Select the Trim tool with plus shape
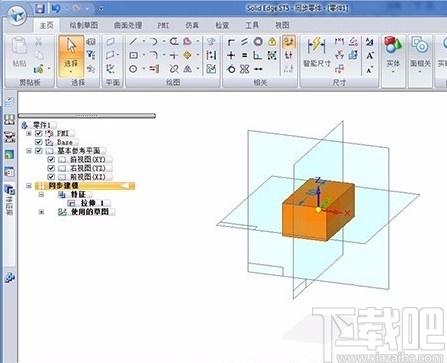Screen dimensions: 447x363 coord(174,55)
